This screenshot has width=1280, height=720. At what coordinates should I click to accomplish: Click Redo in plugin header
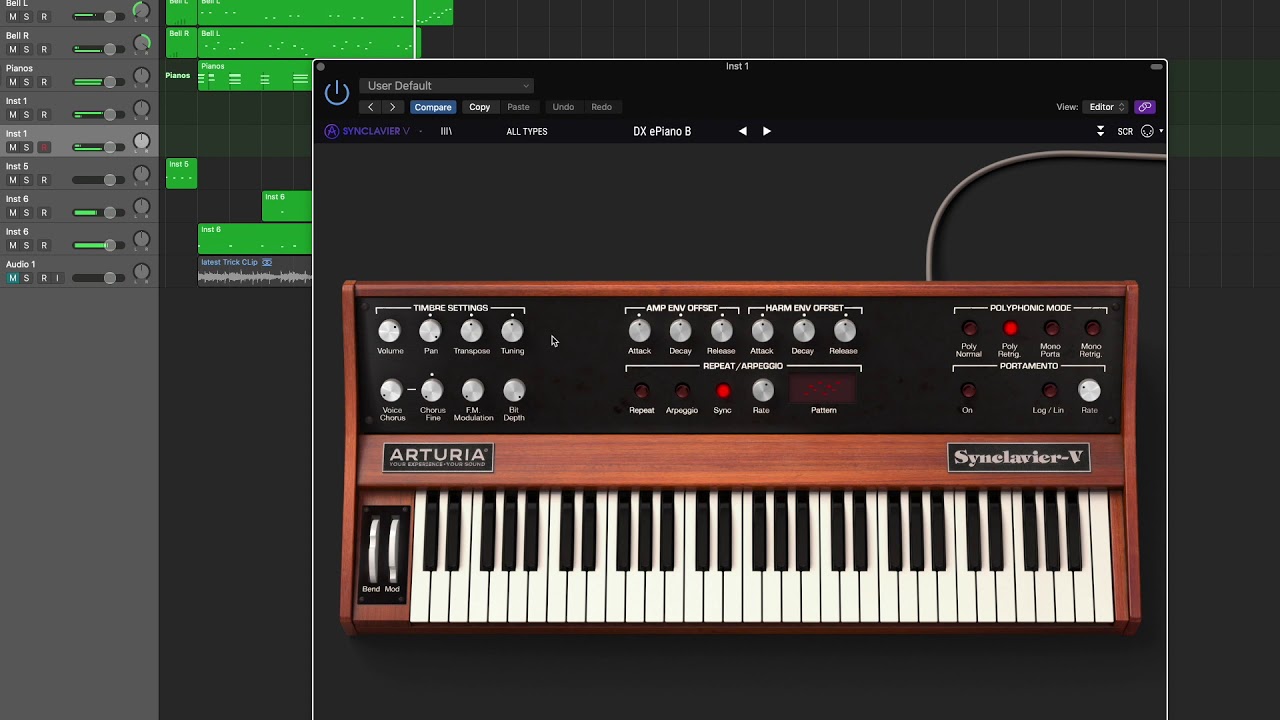click(601, 107)
